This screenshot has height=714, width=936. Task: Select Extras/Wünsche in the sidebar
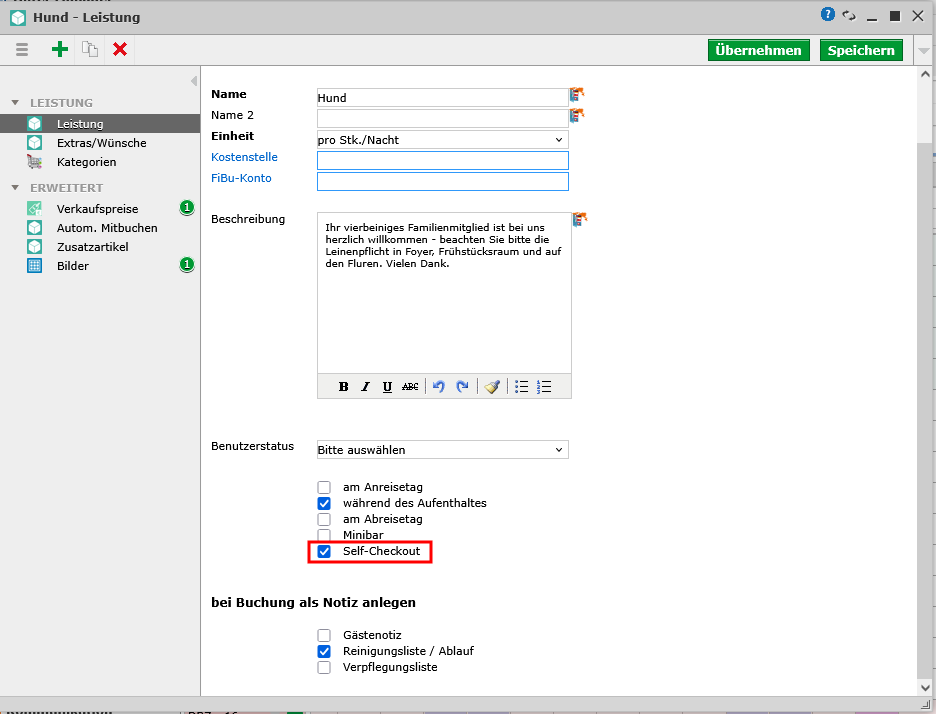101,143
